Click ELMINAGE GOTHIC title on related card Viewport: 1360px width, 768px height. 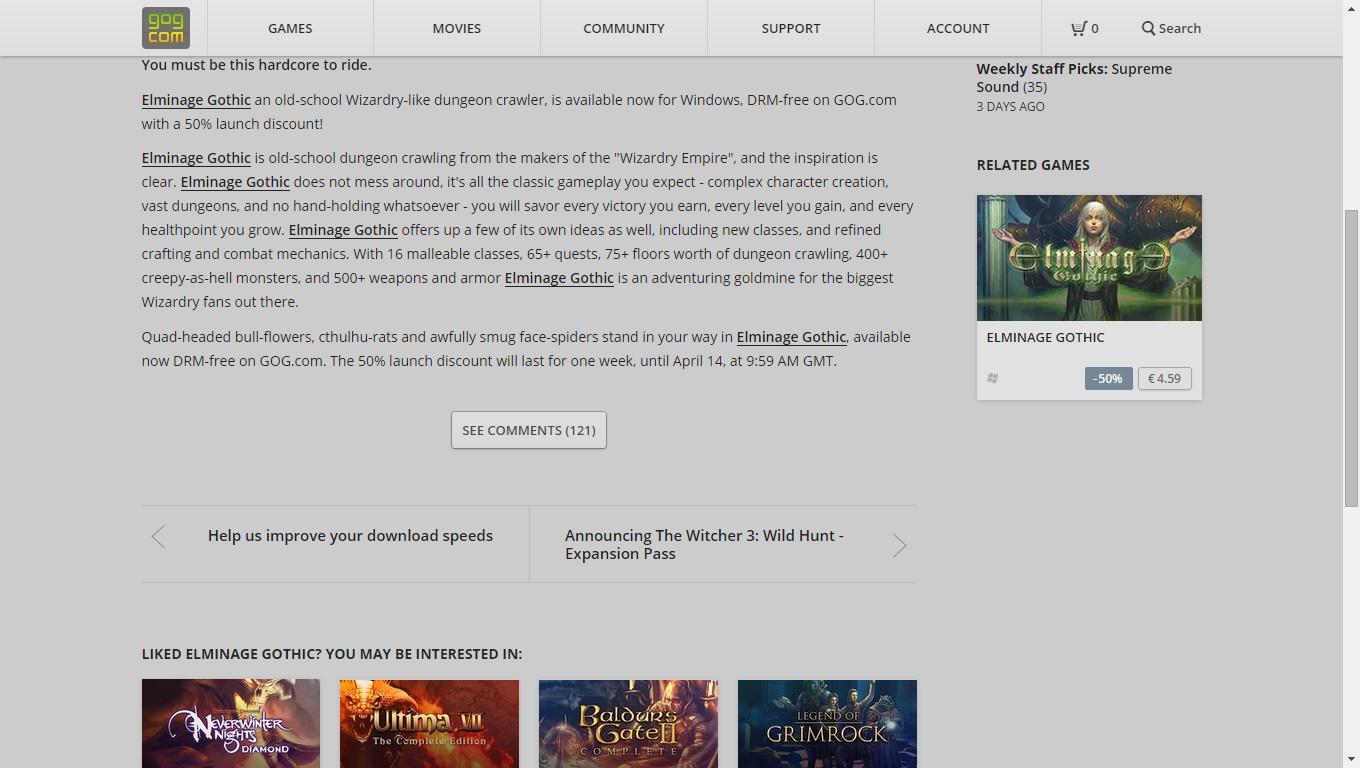(1045, 337)
